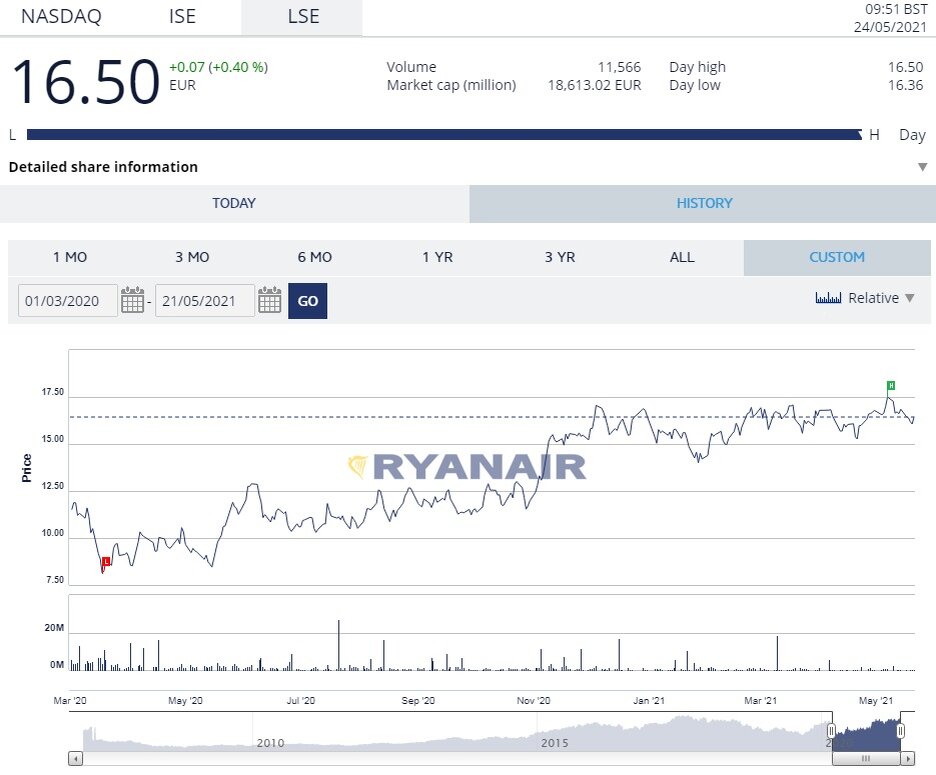The image size is (936, 775).
Task: Click the navigator scroll right arrow
Action: [x=907, y=759]
